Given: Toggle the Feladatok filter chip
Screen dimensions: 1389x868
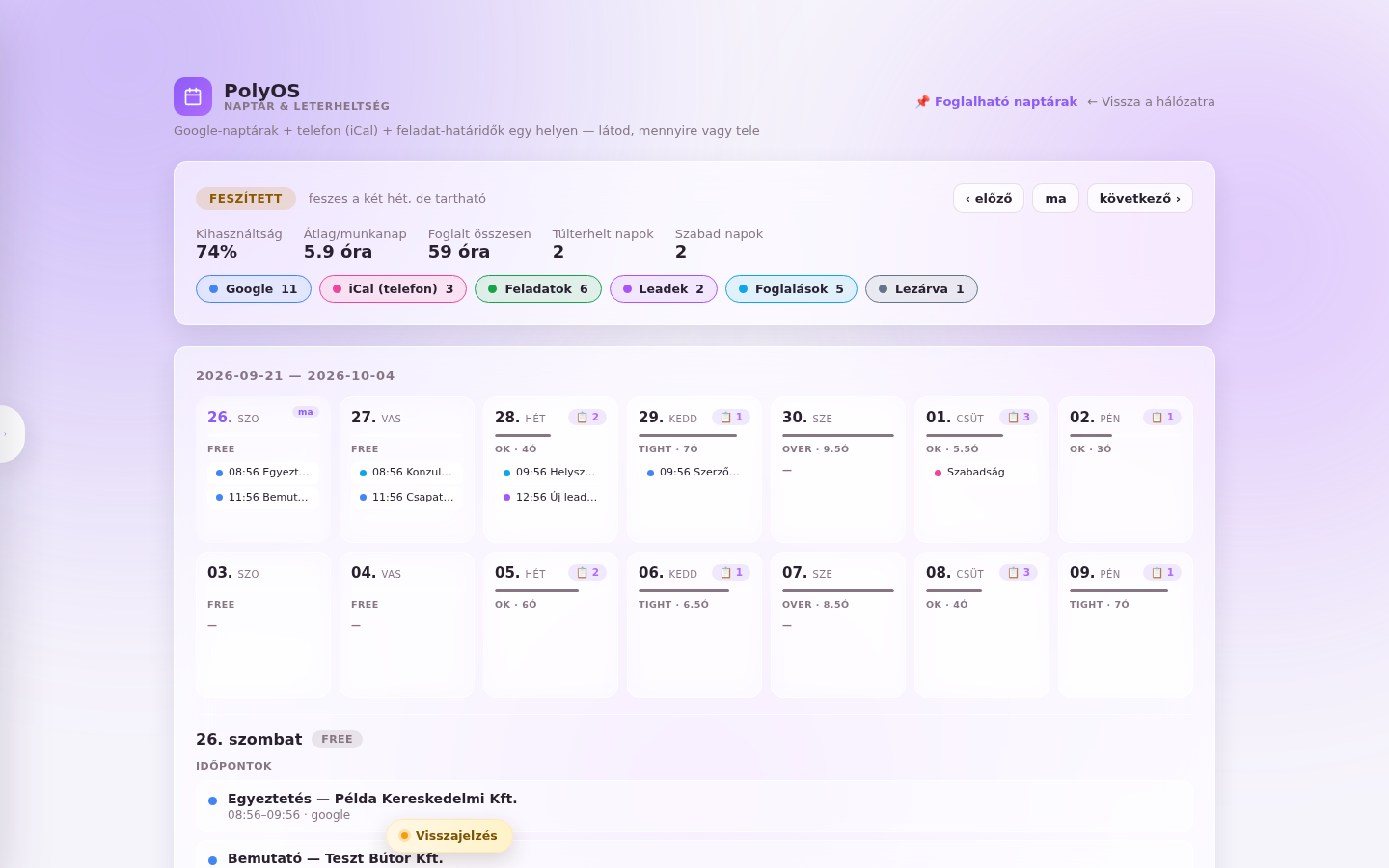Looking at the screenshot, I should coord(538,289).
